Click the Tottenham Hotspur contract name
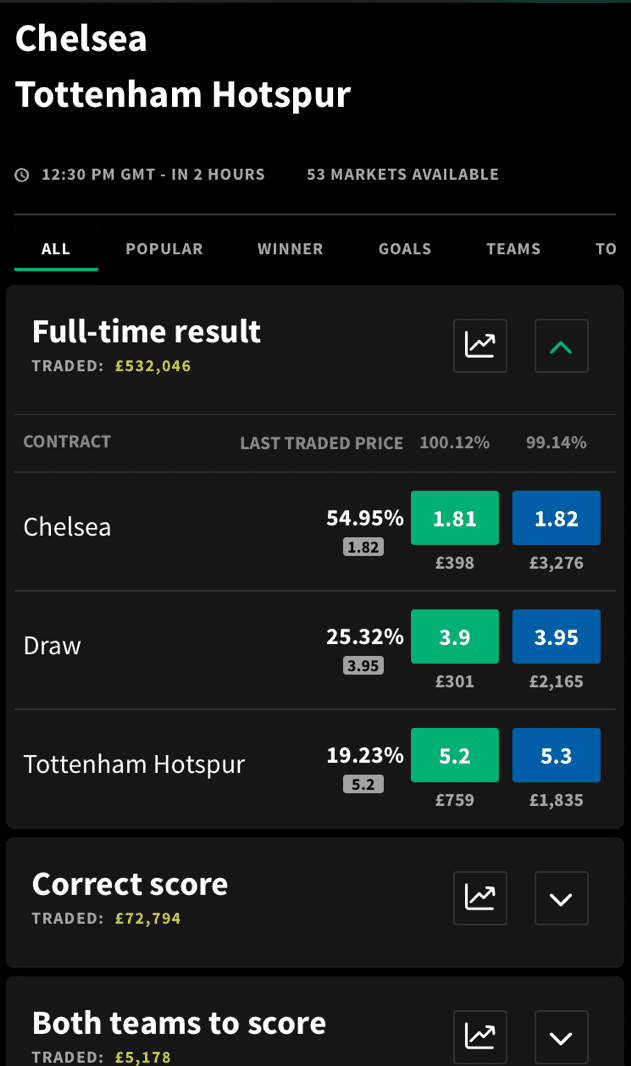Image resolution: width=631 pixels, height=1066 pixels. click(134, 764)
